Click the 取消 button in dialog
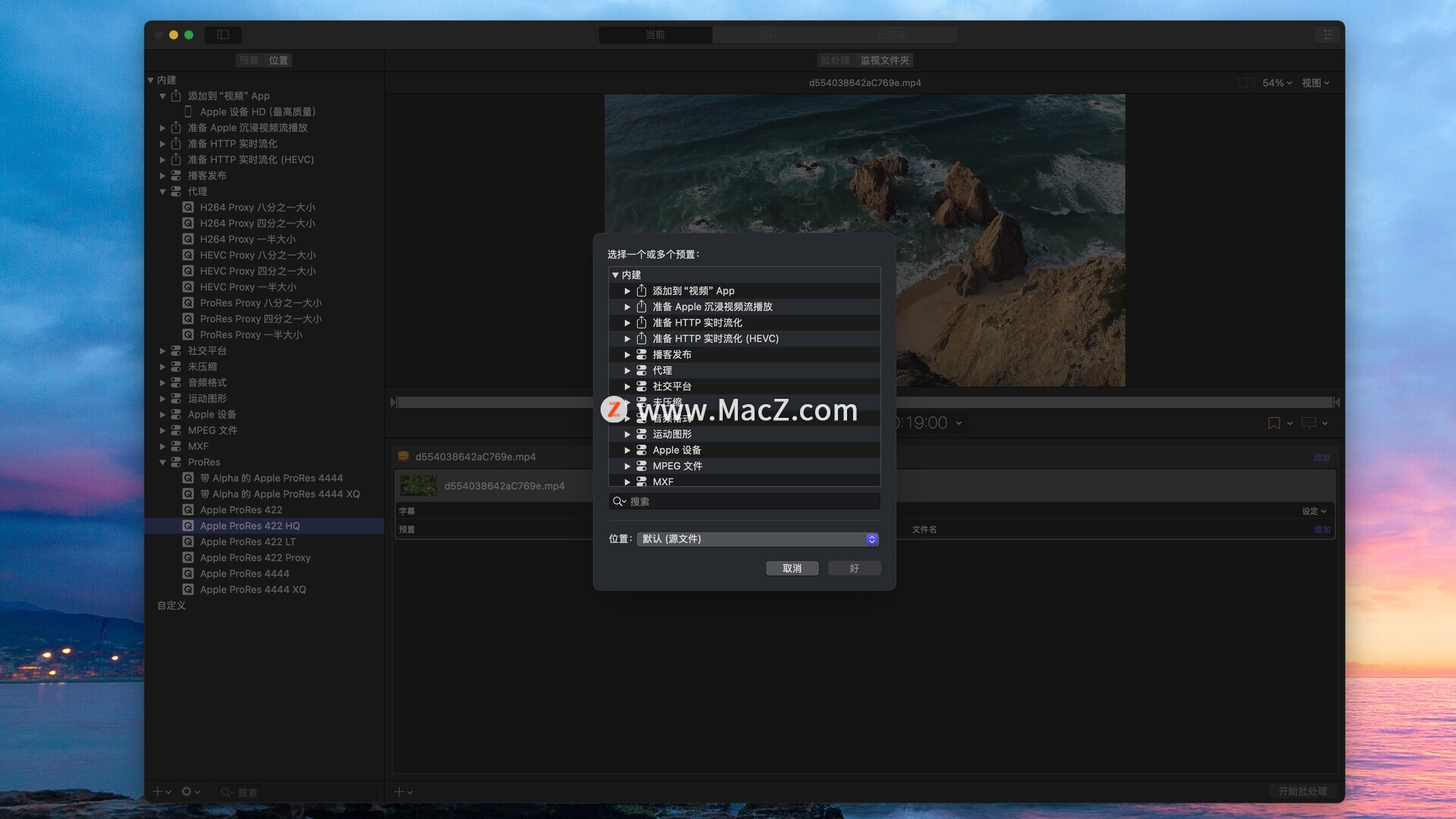 pyautogui.click(x=792, y=569)
